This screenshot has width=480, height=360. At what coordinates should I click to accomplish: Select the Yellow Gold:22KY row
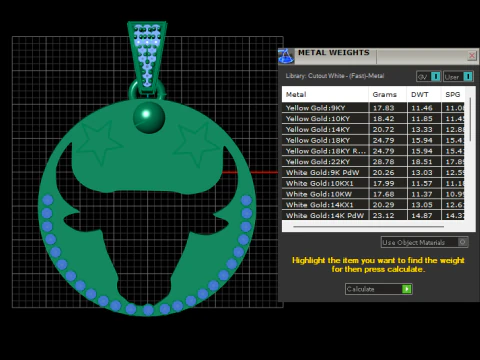coord(373,162)
